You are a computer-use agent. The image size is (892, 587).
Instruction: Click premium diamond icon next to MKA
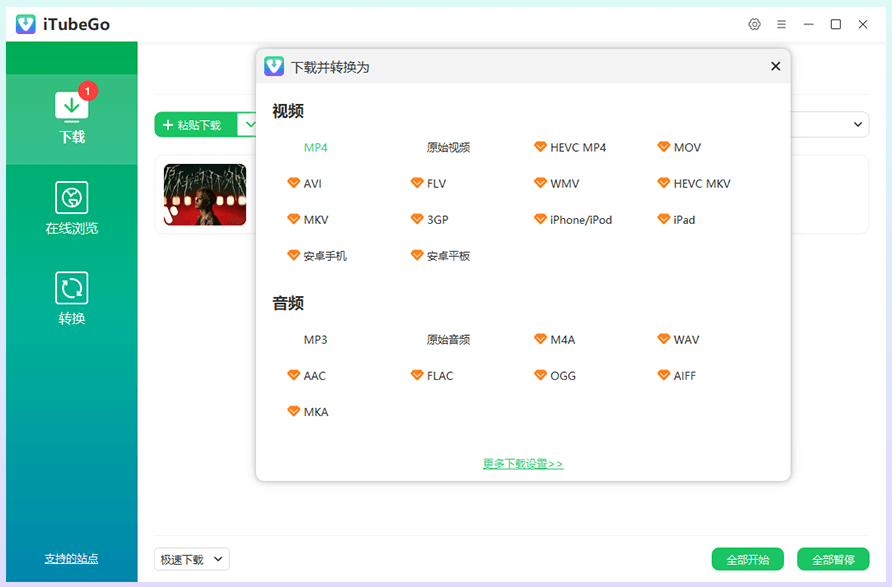[x=294, y=411]
